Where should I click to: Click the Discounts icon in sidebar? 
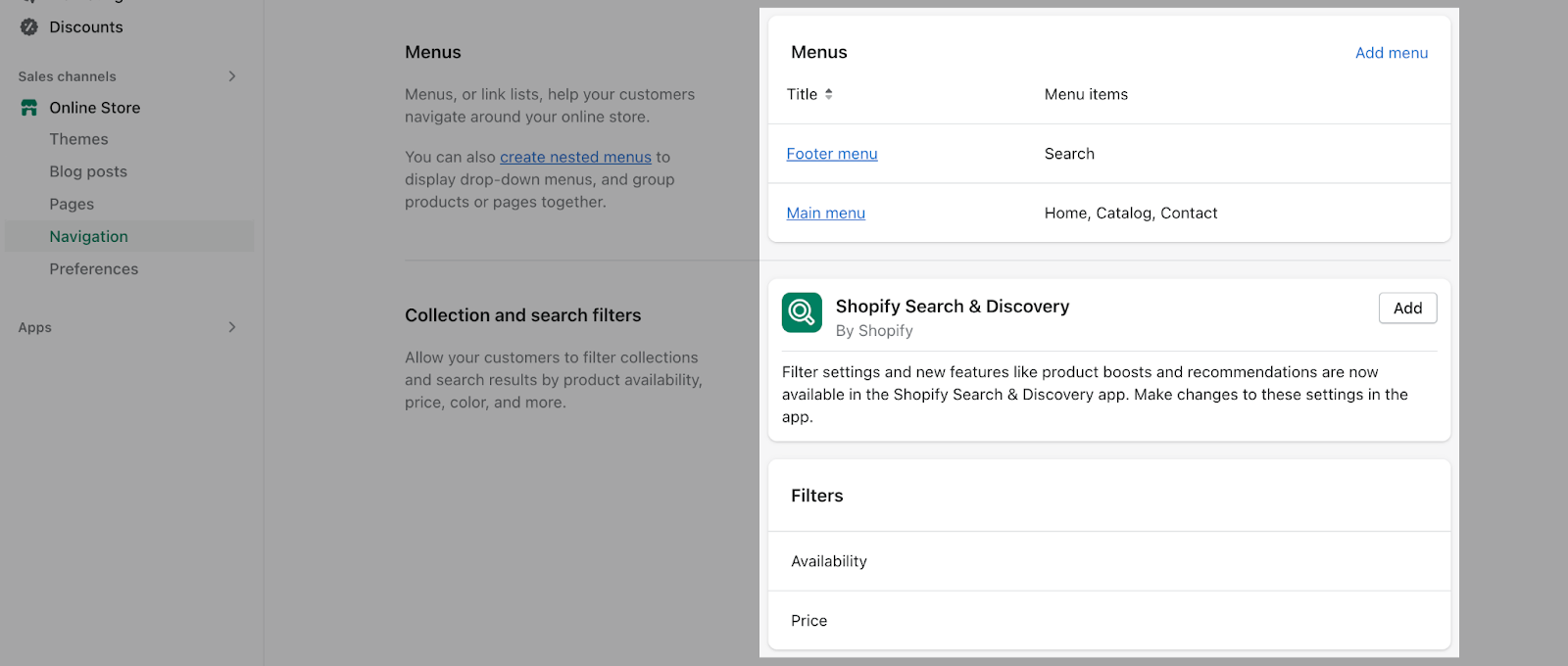point(29,26)
